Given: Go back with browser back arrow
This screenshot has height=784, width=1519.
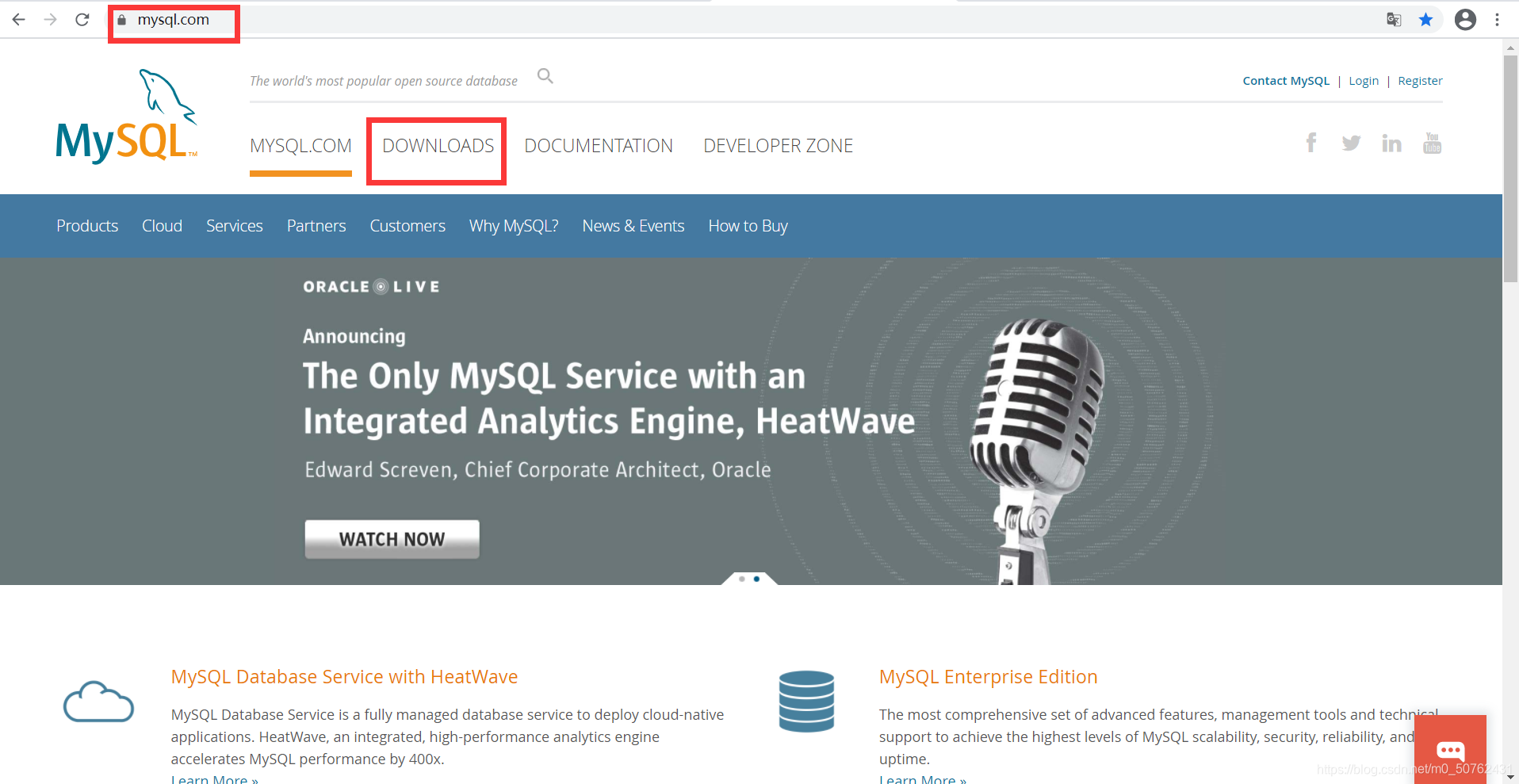Looking at the screenshot, I should (18, 20).
